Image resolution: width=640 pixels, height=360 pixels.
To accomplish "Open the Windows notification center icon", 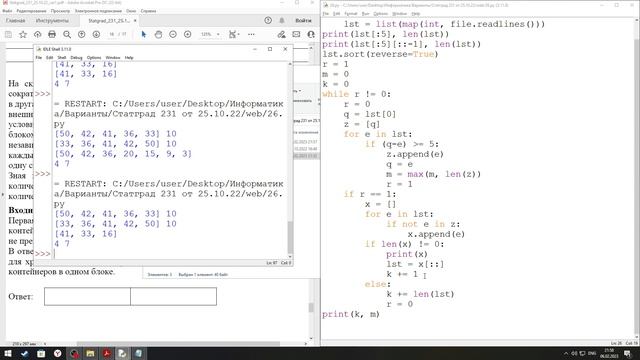I will click(628, 353).
